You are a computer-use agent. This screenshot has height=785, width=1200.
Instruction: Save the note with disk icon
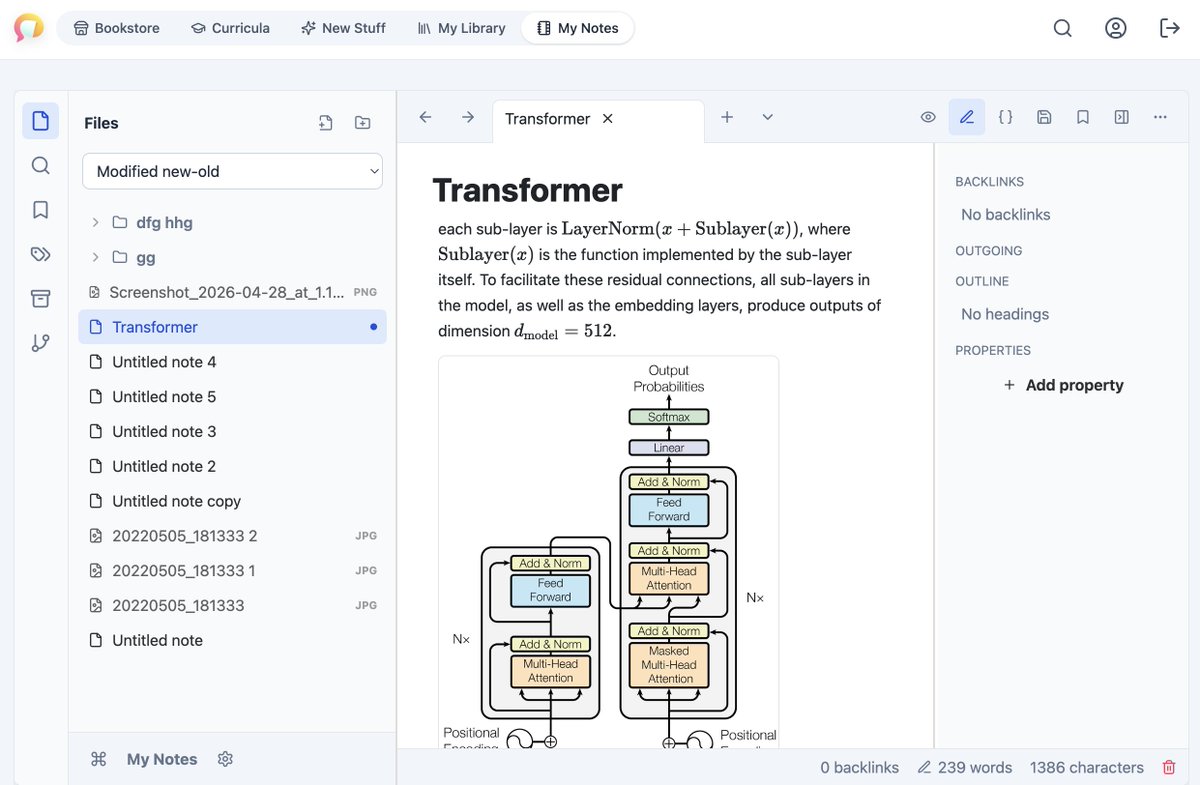point(1044,117)
